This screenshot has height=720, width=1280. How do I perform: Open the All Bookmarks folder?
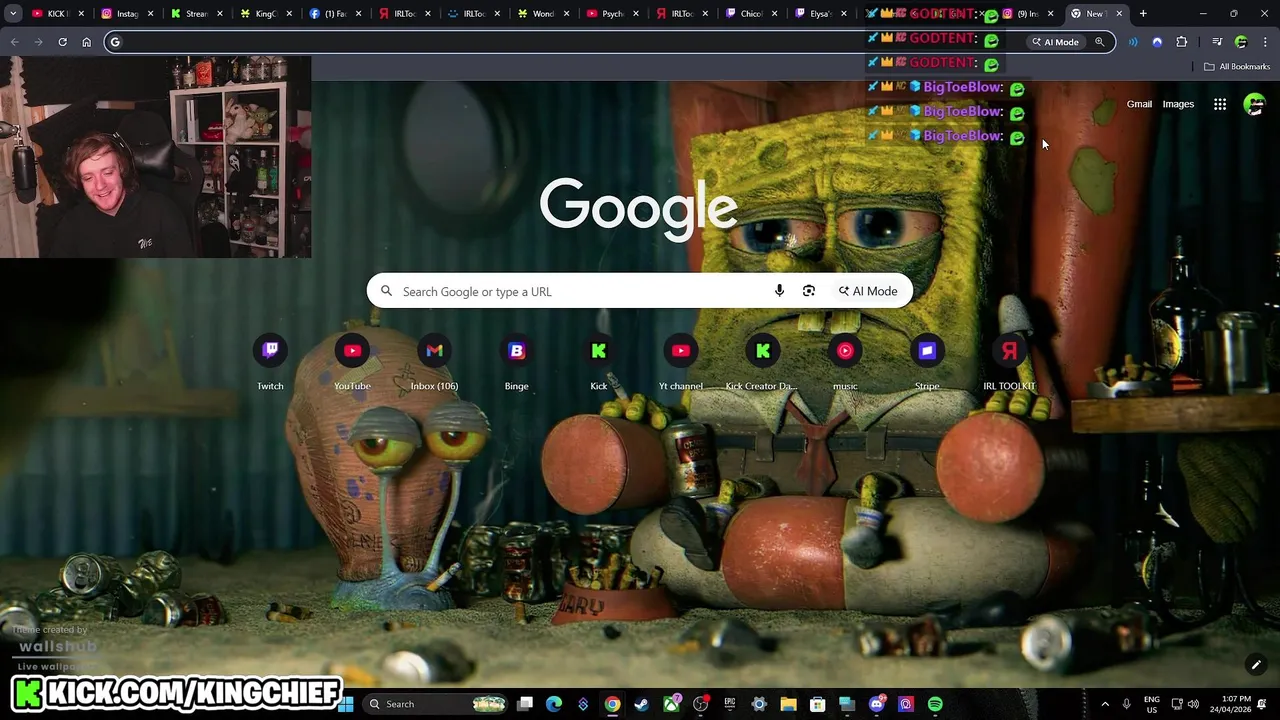pos(1237,67)
